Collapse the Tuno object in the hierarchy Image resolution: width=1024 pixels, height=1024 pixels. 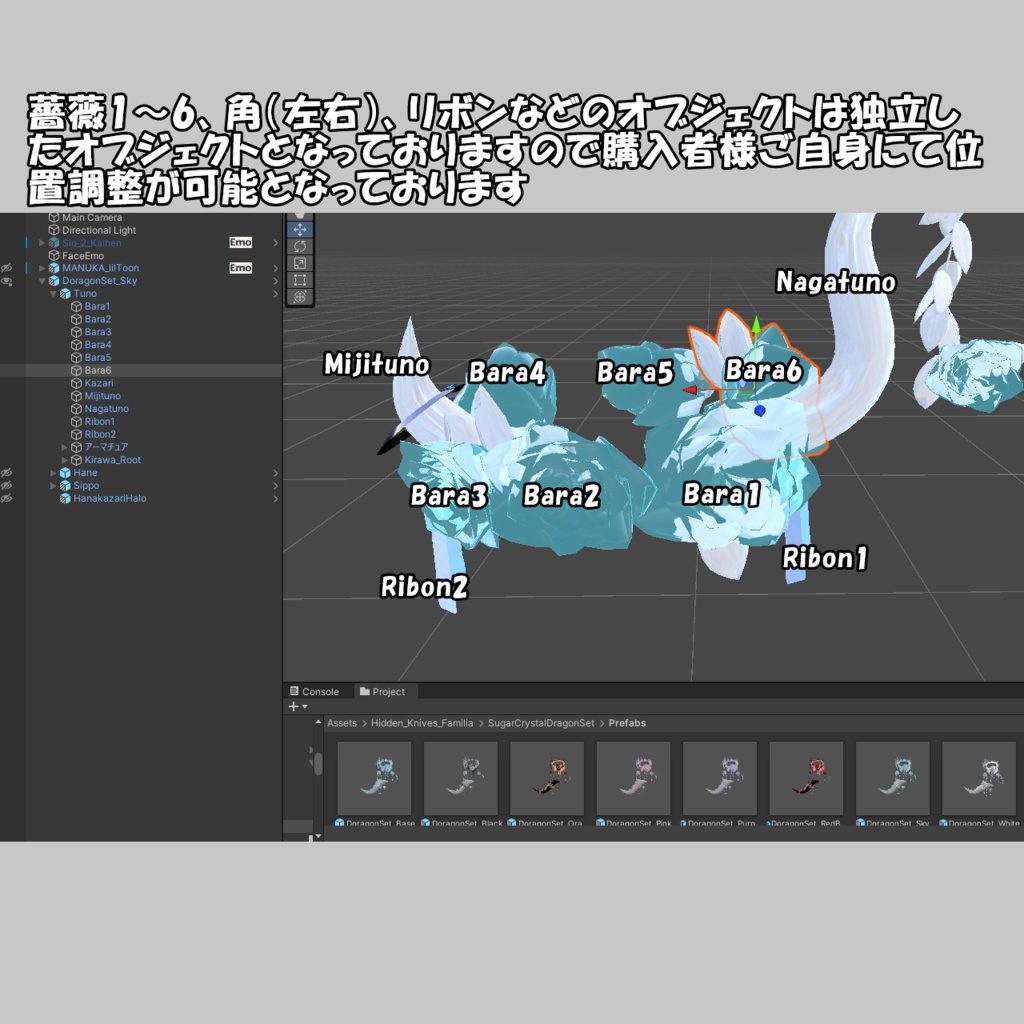[x=52, y=293]
